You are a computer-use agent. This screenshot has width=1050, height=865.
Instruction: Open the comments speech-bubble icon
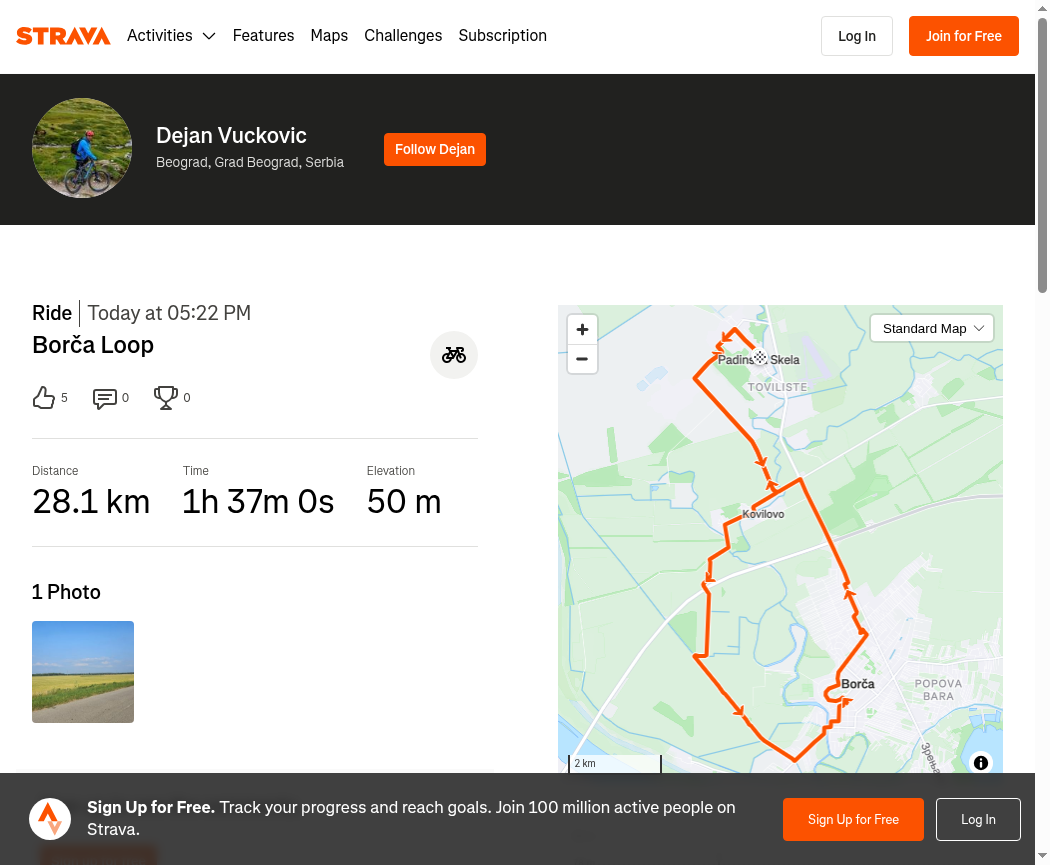(104, 398)
